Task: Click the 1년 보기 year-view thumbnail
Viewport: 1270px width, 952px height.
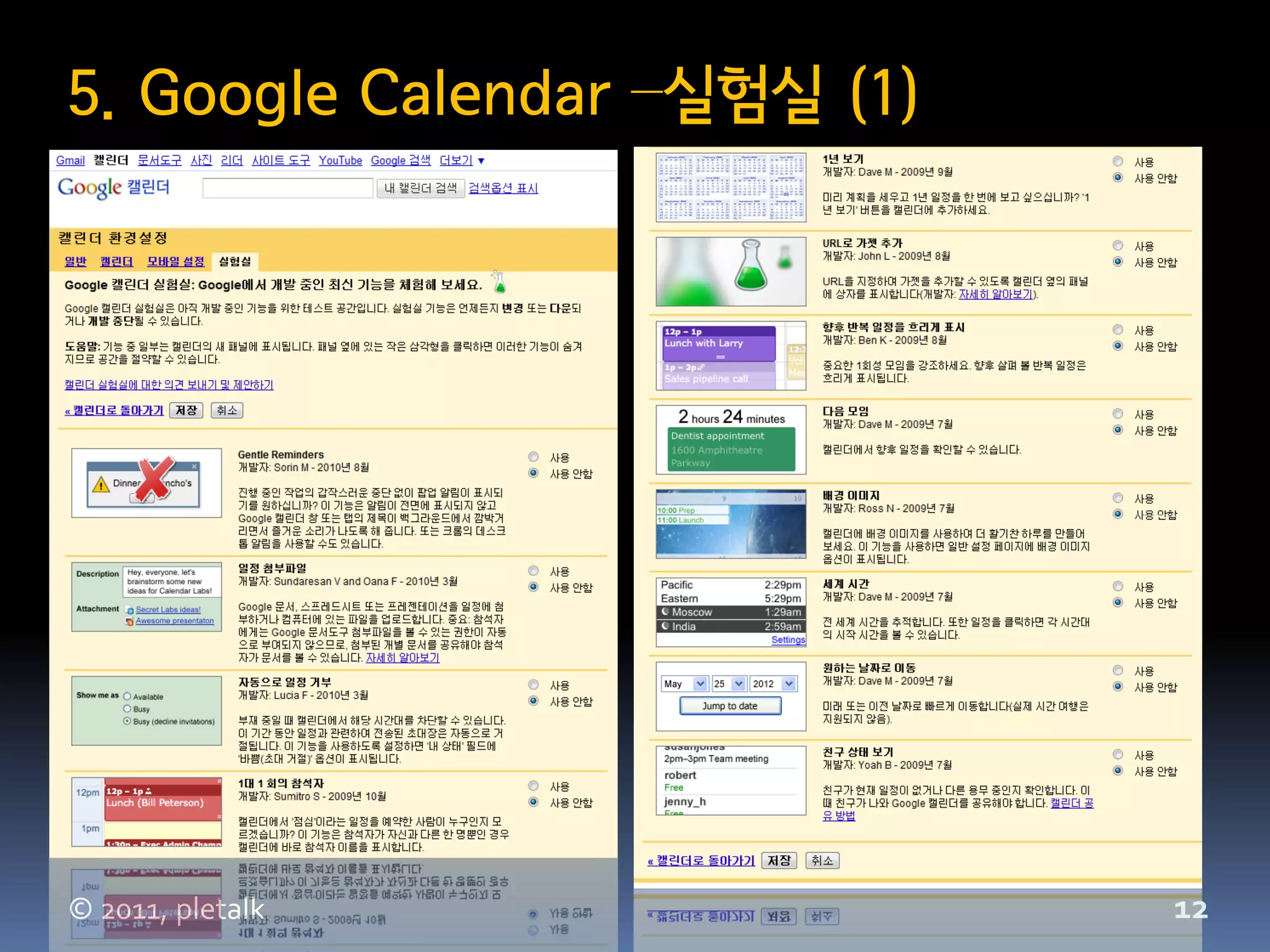Action: click(x=731, y=187)
